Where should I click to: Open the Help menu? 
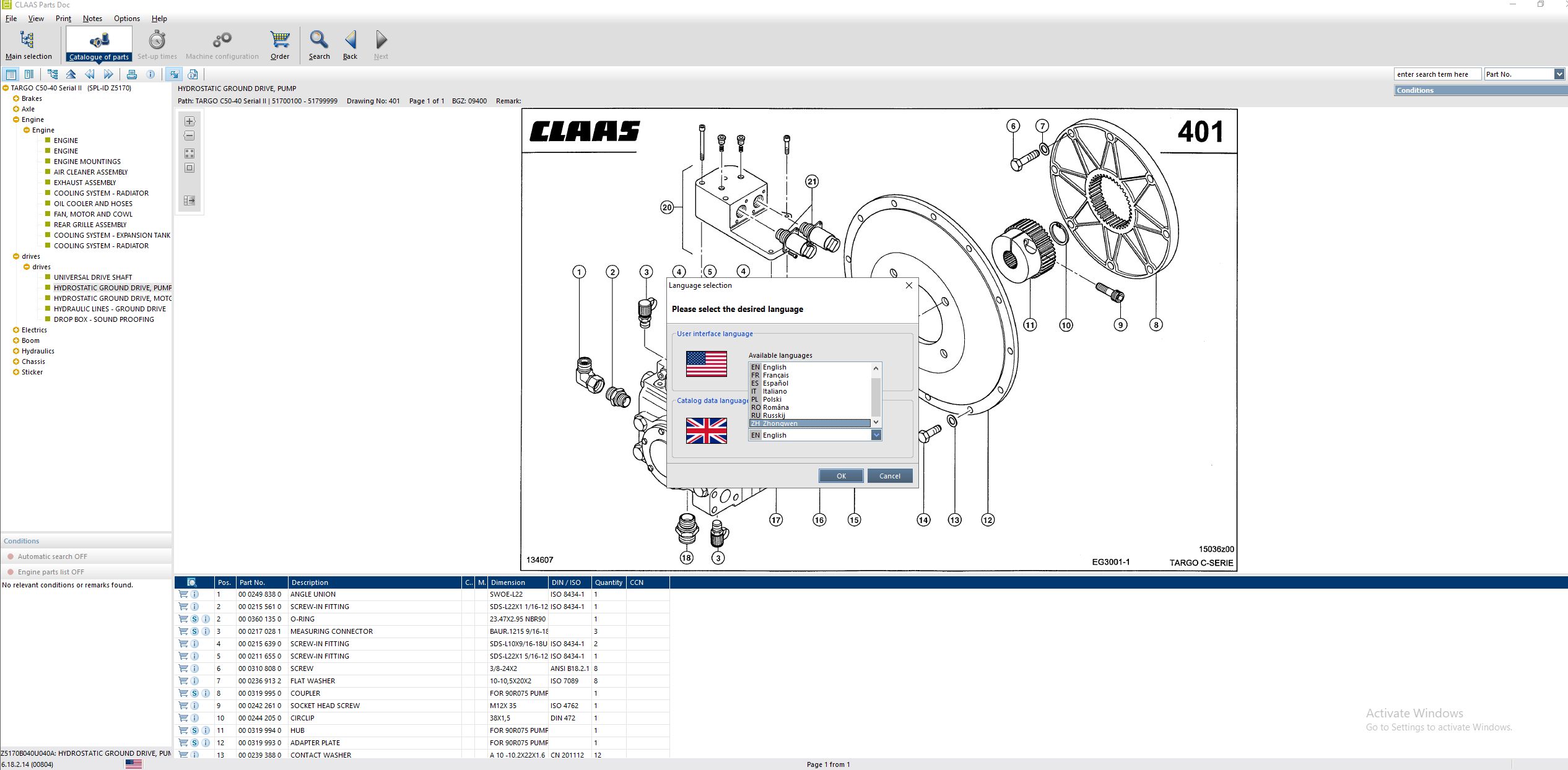tap(159, 19)
